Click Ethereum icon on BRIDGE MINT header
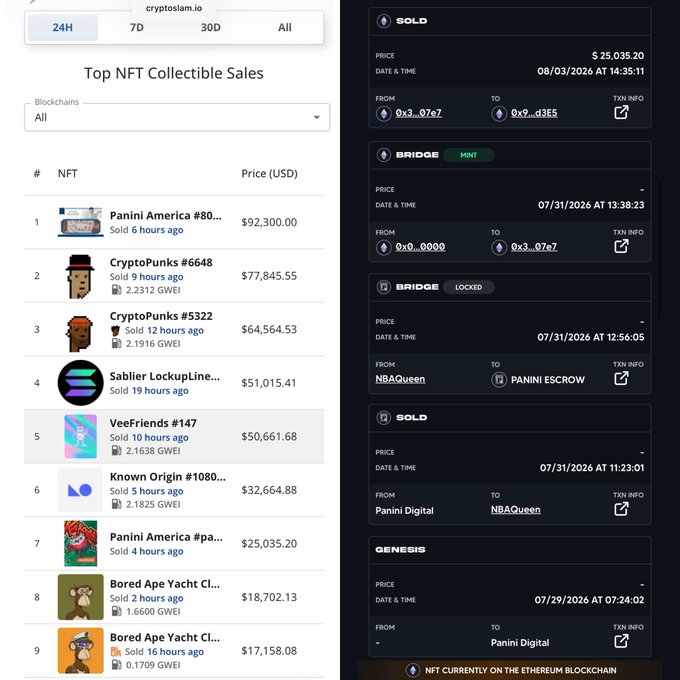Viewport: 680px width, 680px height. 383,155
